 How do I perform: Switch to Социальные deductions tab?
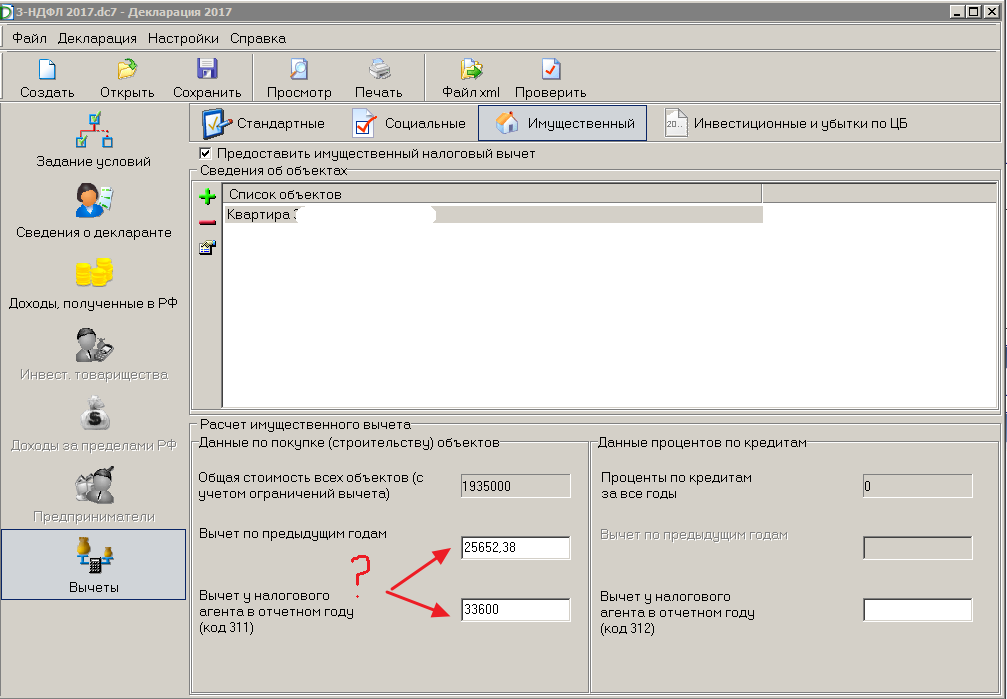(410, 124)
